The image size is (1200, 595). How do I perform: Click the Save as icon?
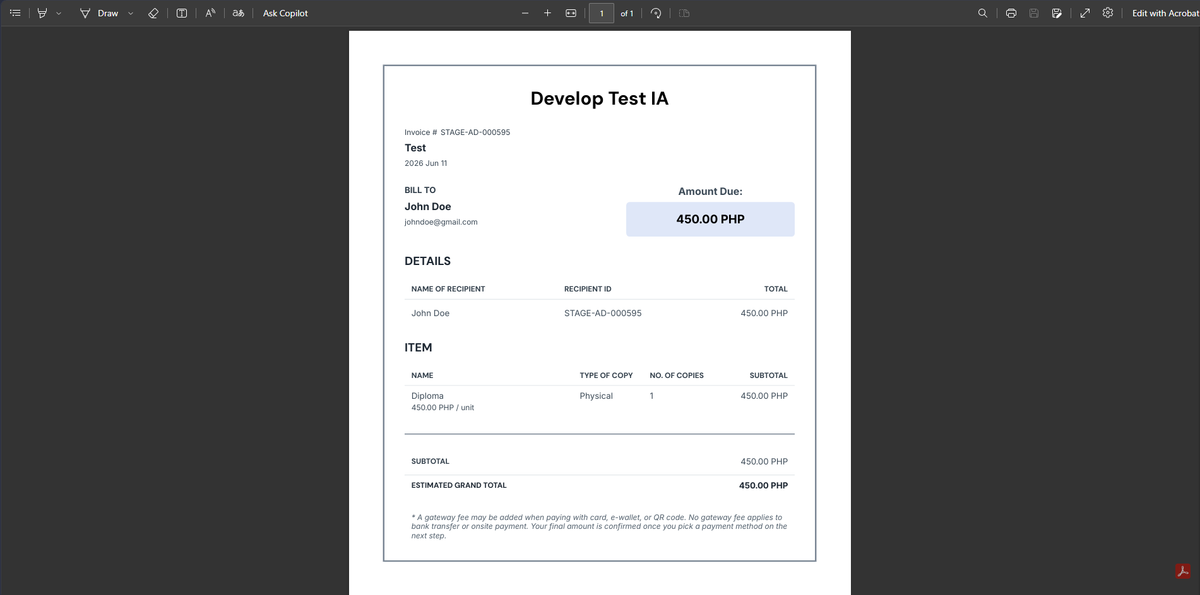[x=1057, y=13]
